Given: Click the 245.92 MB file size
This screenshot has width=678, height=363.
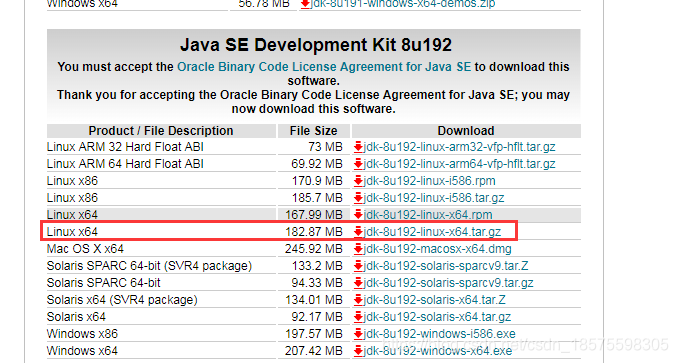Looking at the screenshot, I should (313, 249).
